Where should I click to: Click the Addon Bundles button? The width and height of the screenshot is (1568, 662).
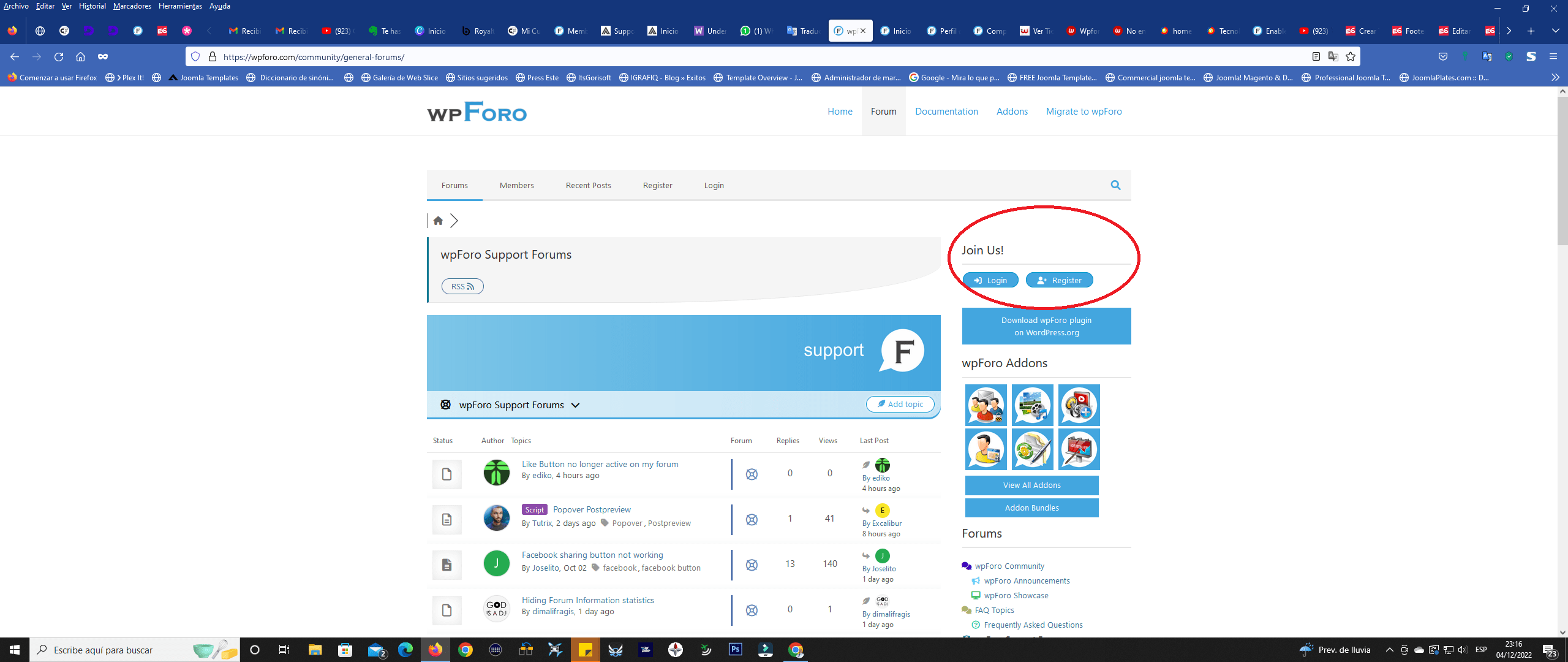point(1031,508)
